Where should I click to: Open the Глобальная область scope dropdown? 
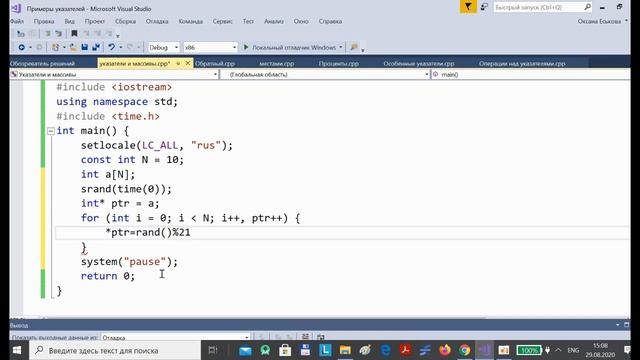point(325,75)
